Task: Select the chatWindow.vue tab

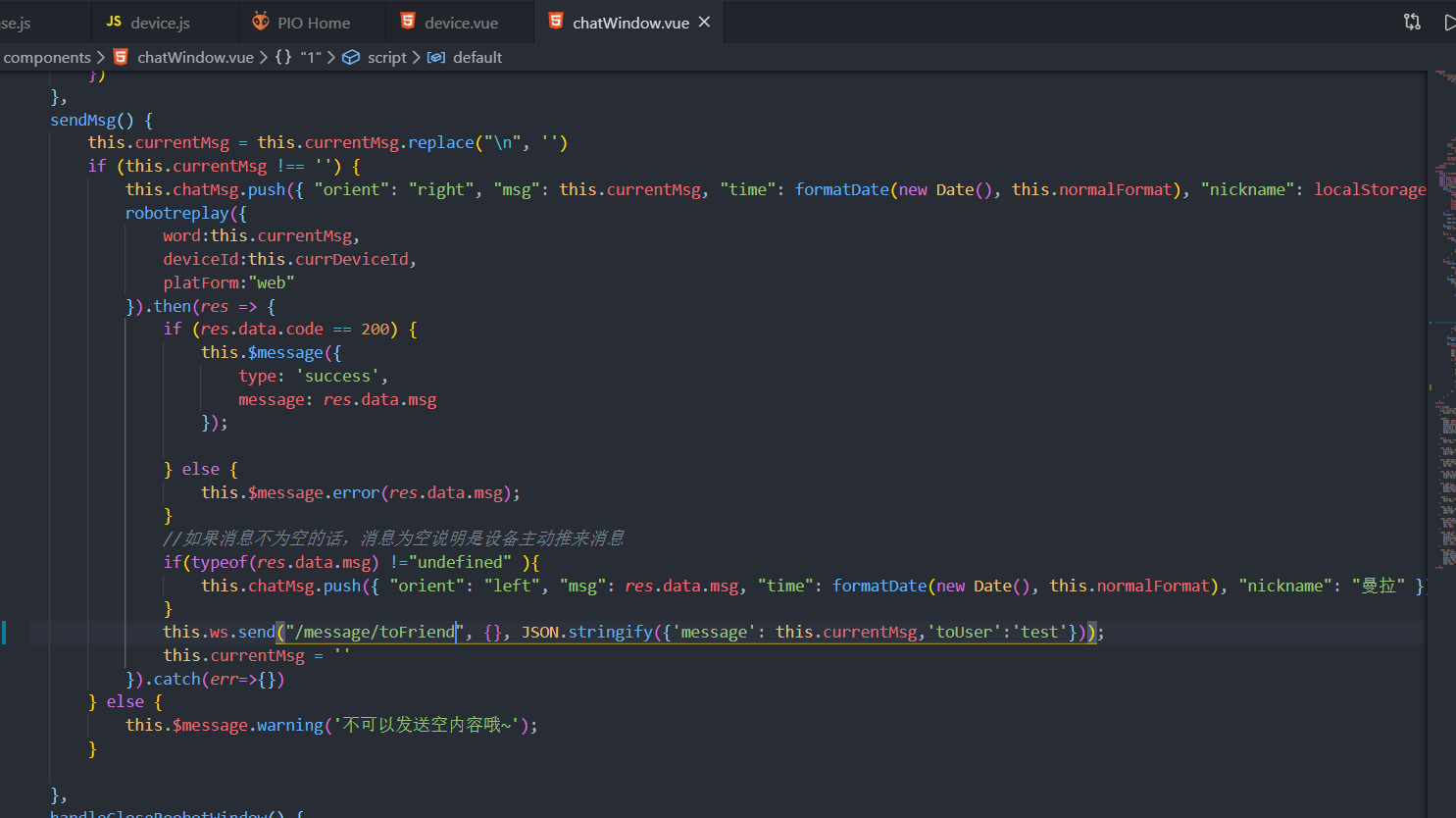Action: click(x=630, y=23)
